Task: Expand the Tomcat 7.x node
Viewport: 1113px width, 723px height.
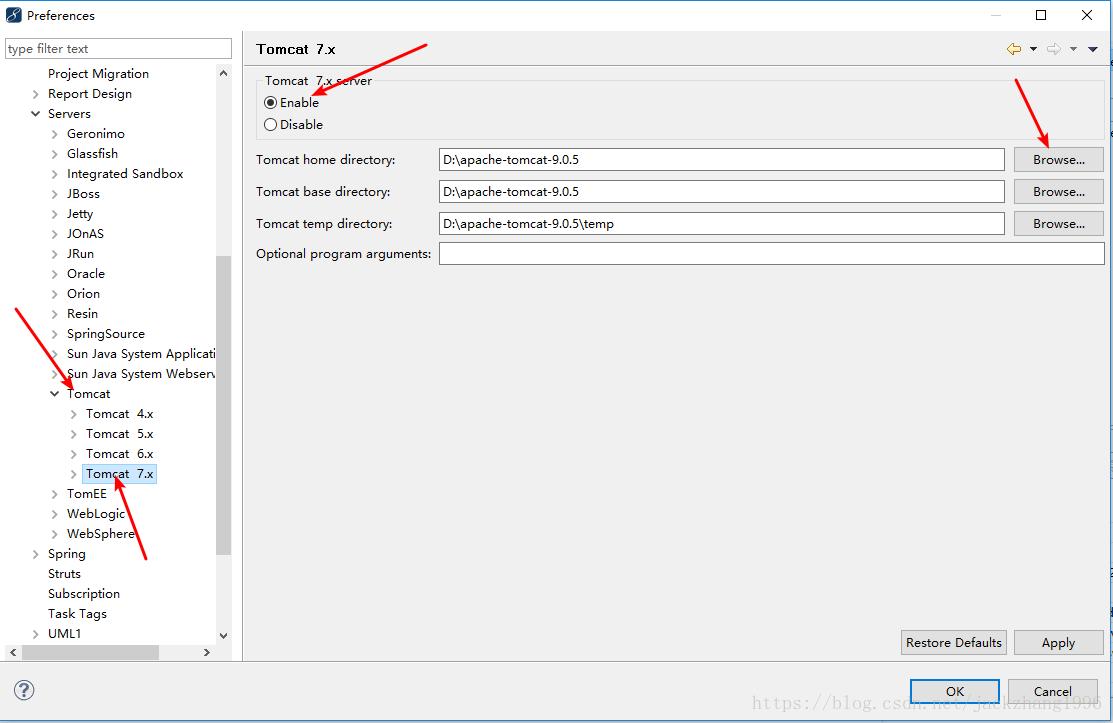Action: coord(74,474)
